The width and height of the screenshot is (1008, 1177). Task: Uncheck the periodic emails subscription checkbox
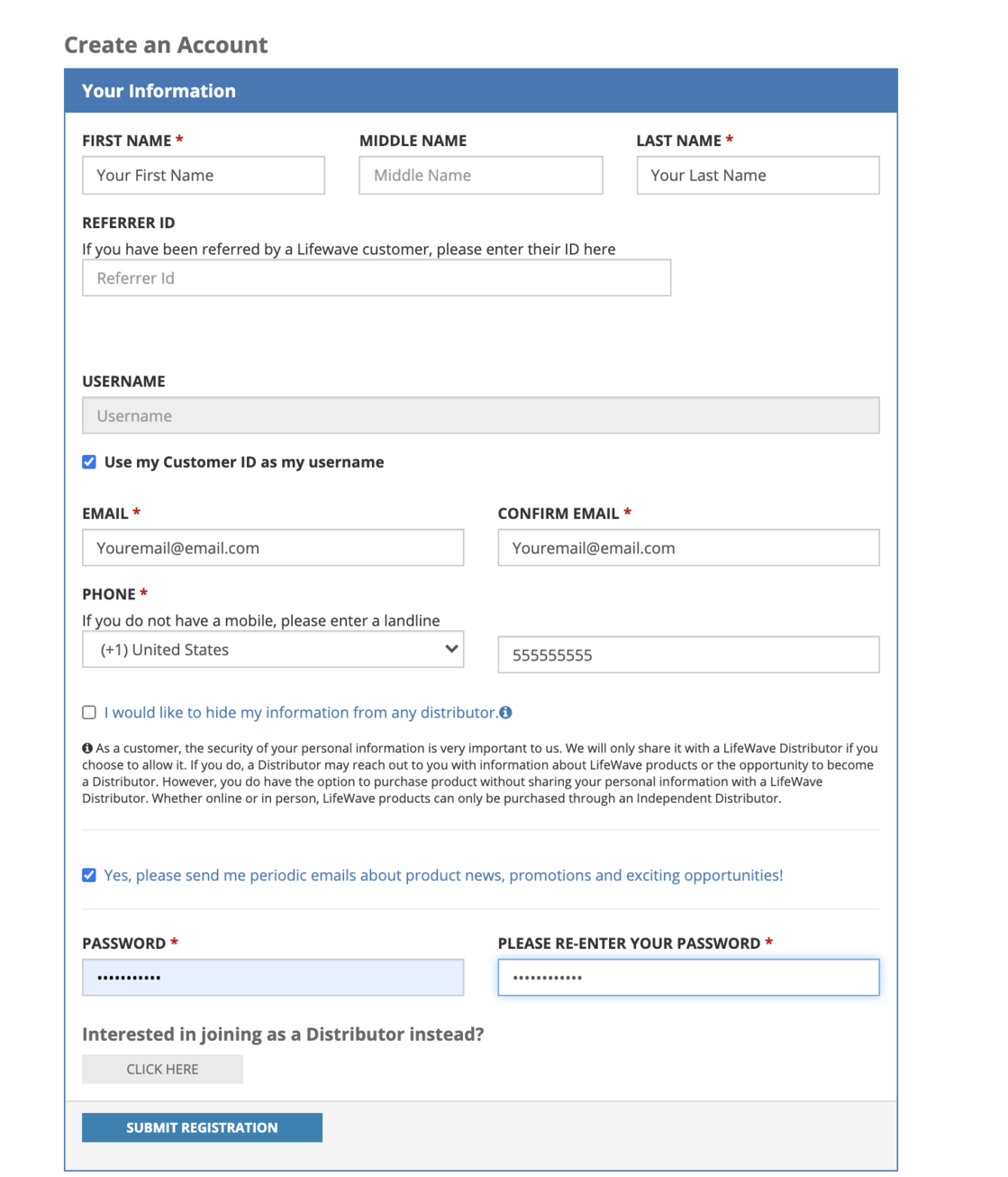click(x=89, y=875)
